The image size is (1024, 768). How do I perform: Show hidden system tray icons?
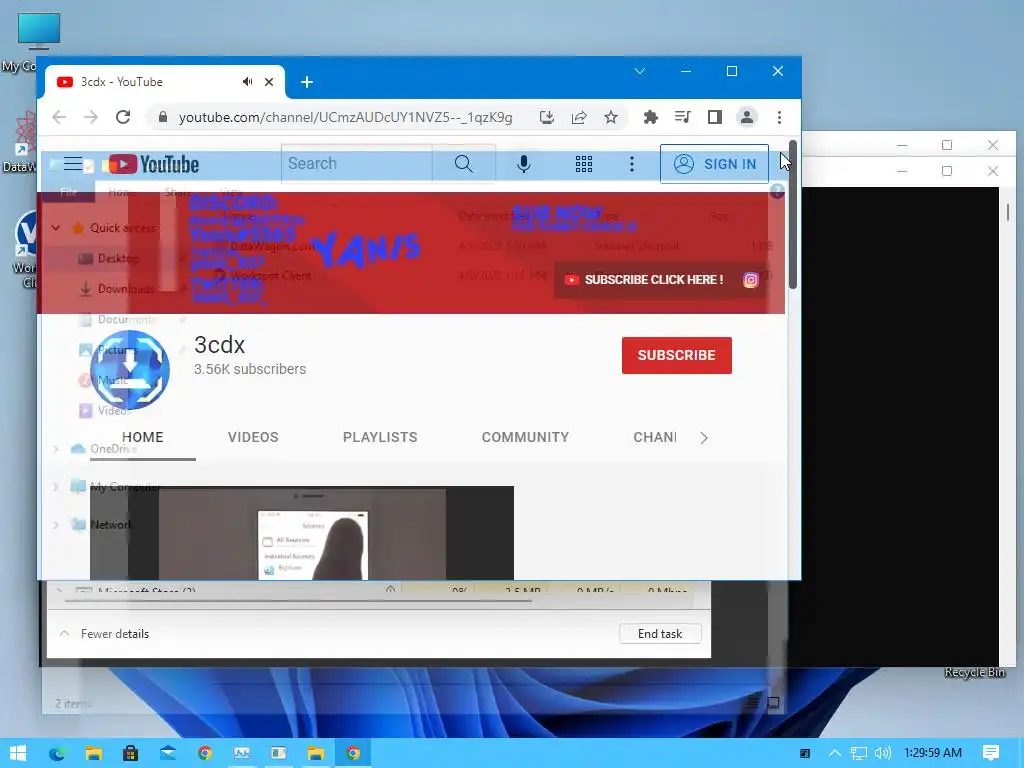(835, 753)
